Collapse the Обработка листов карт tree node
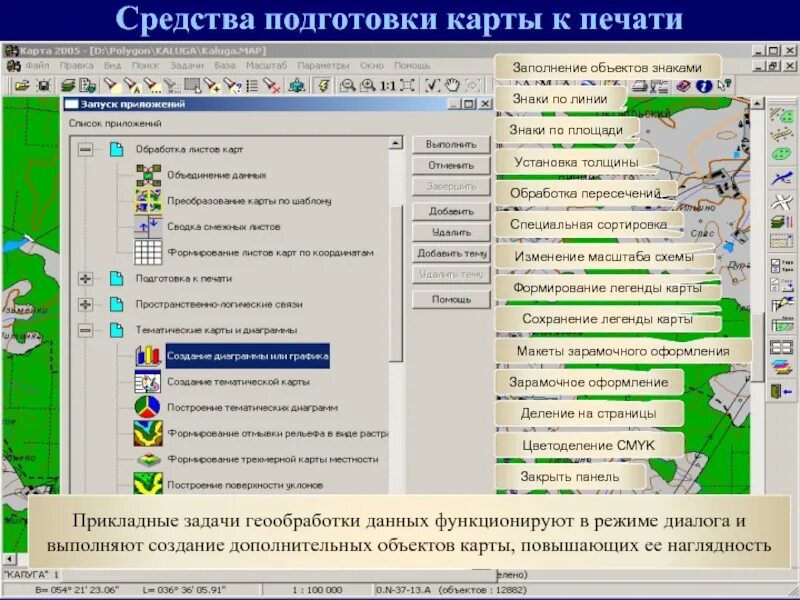This screenshot has width=800, height=600. 85,149
